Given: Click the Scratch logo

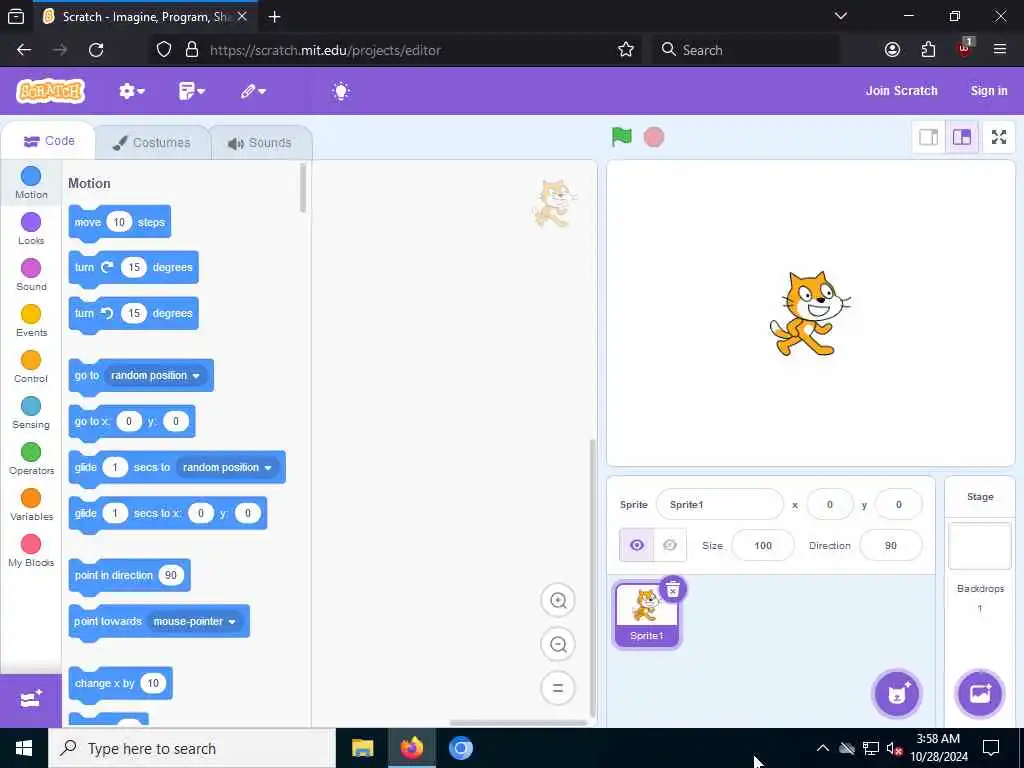Looking at the screenshot, I should coord(50,91).
